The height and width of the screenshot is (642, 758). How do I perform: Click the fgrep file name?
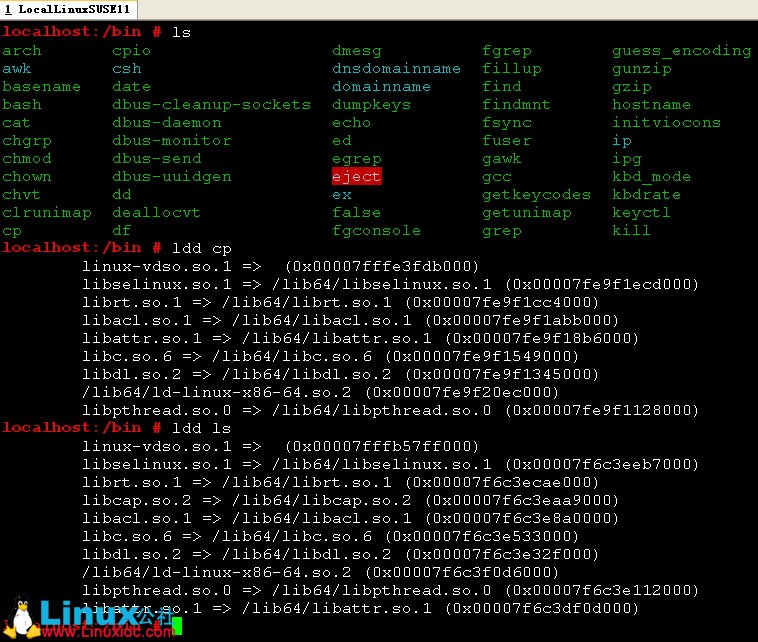[507, 50]
